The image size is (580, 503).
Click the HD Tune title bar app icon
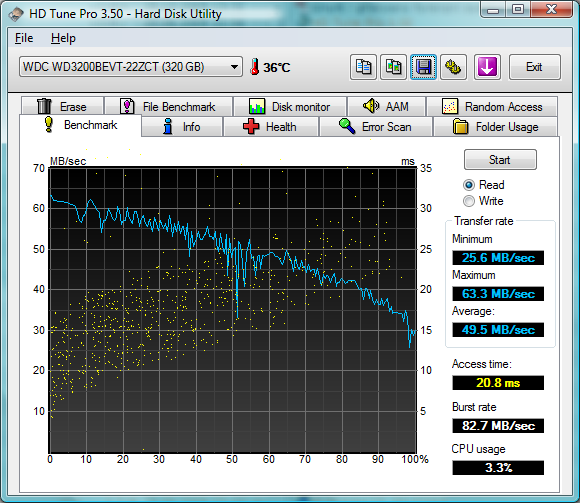point(16,14)
